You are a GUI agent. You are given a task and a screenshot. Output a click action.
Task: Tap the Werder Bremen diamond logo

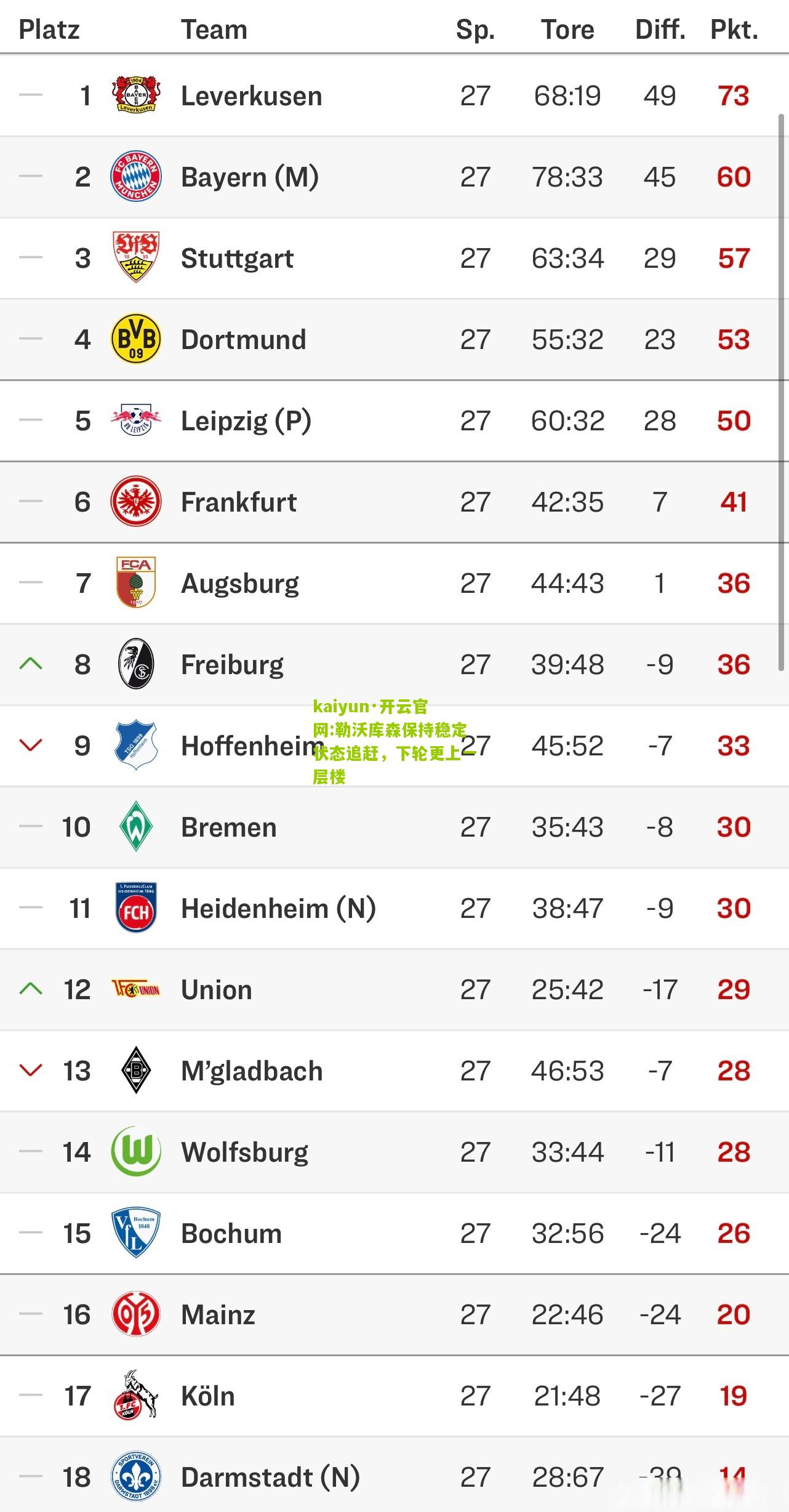click(136, 826)
